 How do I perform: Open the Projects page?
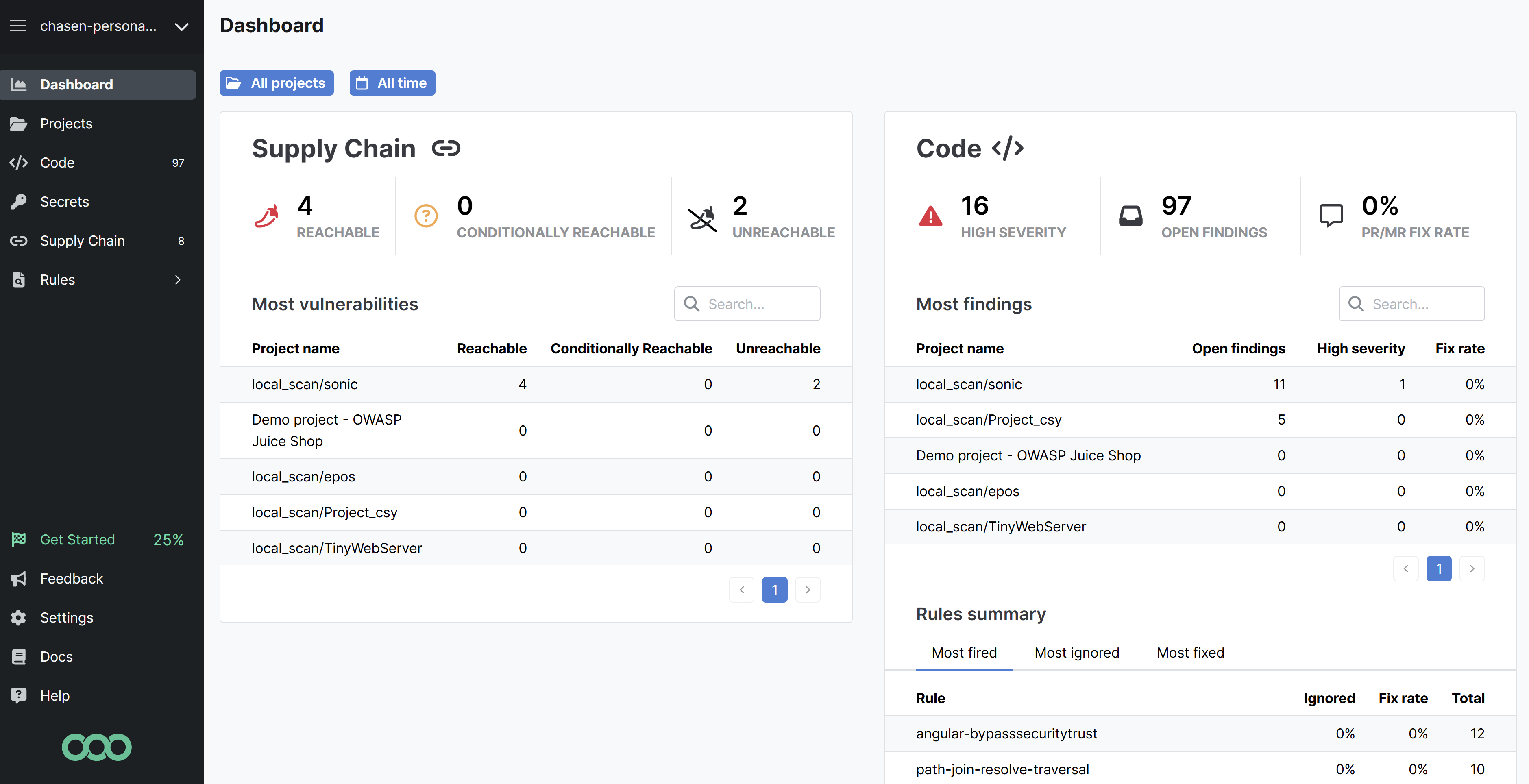click(x=66, y=124)
